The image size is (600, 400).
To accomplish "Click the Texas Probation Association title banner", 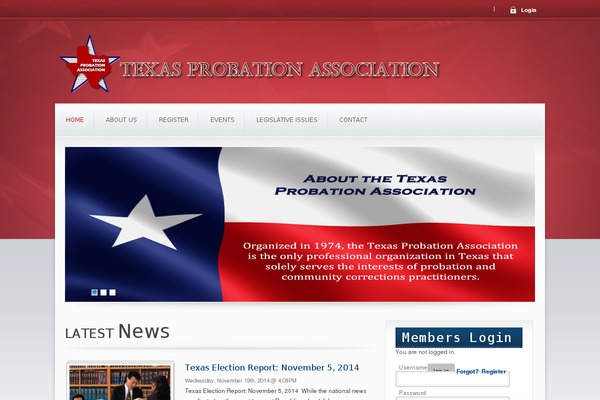I will pyautogui.click(x=280, y=70).
